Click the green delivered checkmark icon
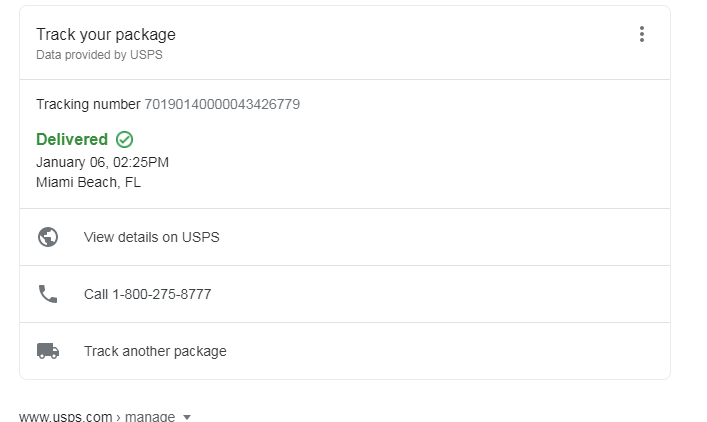707x422 pixels. (125, 140)
